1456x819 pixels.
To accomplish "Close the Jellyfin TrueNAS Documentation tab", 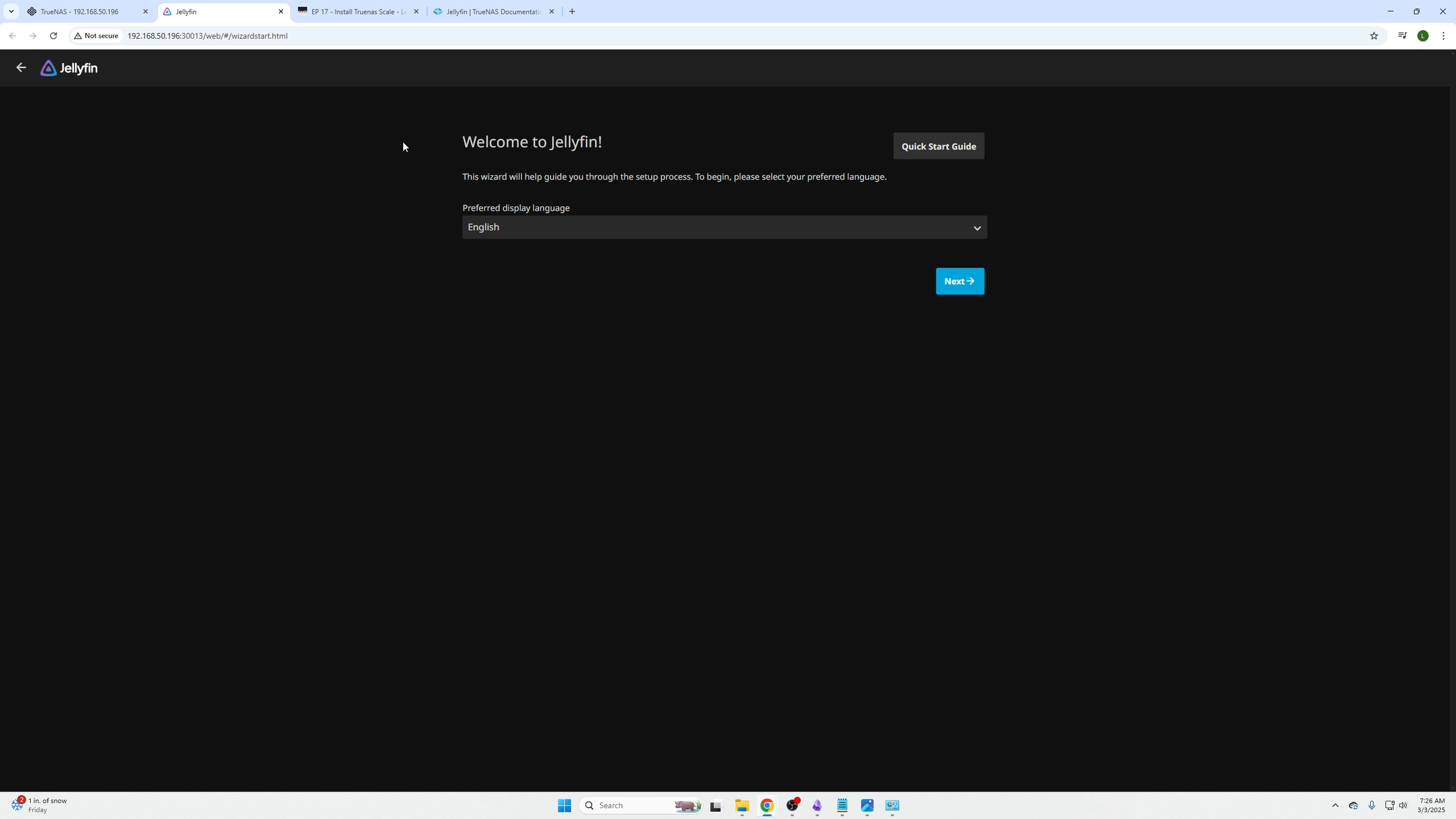I will click(x=552, y=11).
